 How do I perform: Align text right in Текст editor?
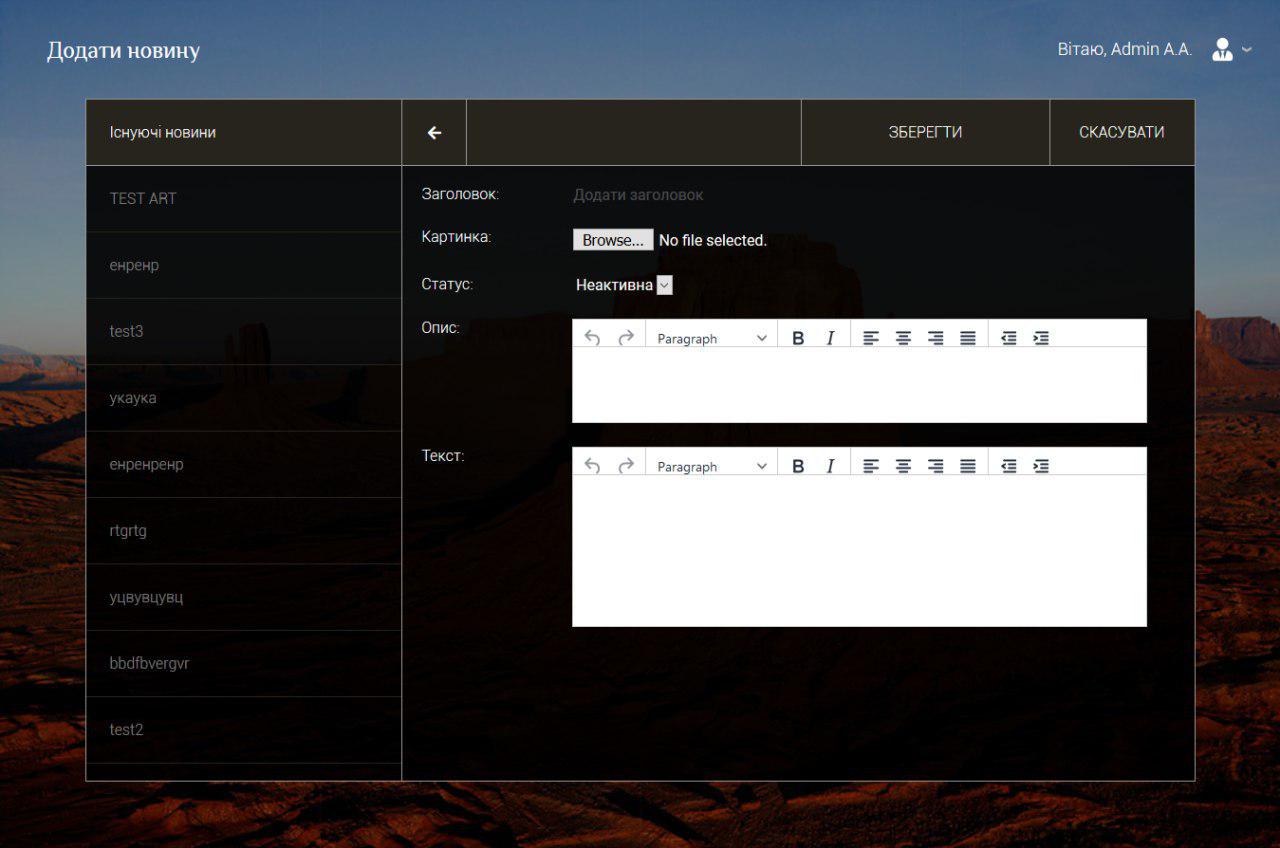pyautogui.click(x=935, y=466)
